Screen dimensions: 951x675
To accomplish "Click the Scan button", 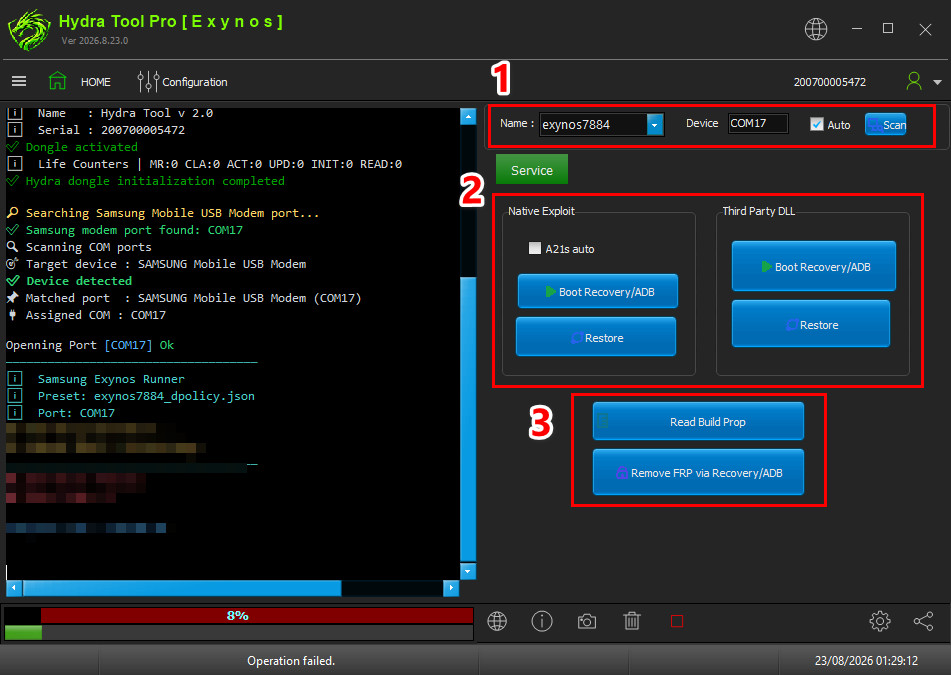I will click(x=885, y=124).
